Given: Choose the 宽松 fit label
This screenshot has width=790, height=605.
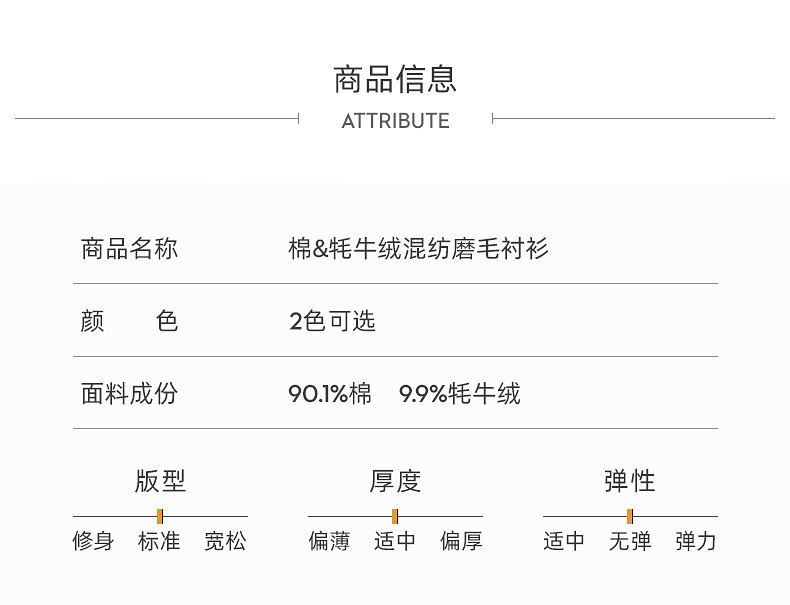Looking at the screenshot, I should point(225,542).
